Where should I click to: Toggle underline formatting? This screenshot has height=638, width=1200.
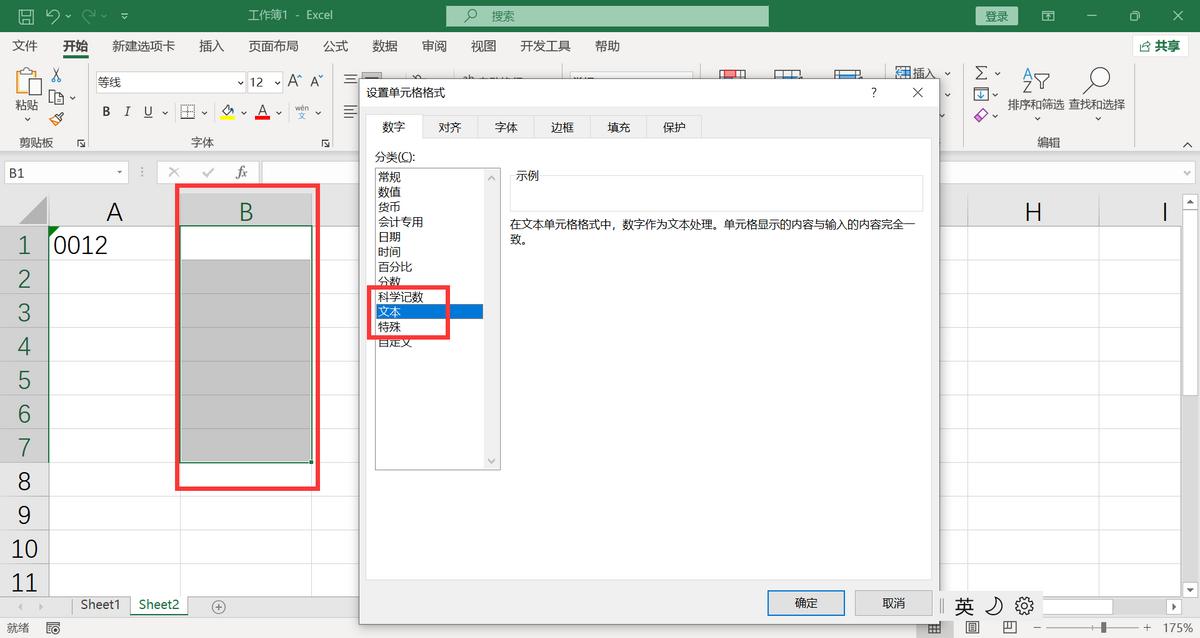pyautogui.click(x=146, y=111)
